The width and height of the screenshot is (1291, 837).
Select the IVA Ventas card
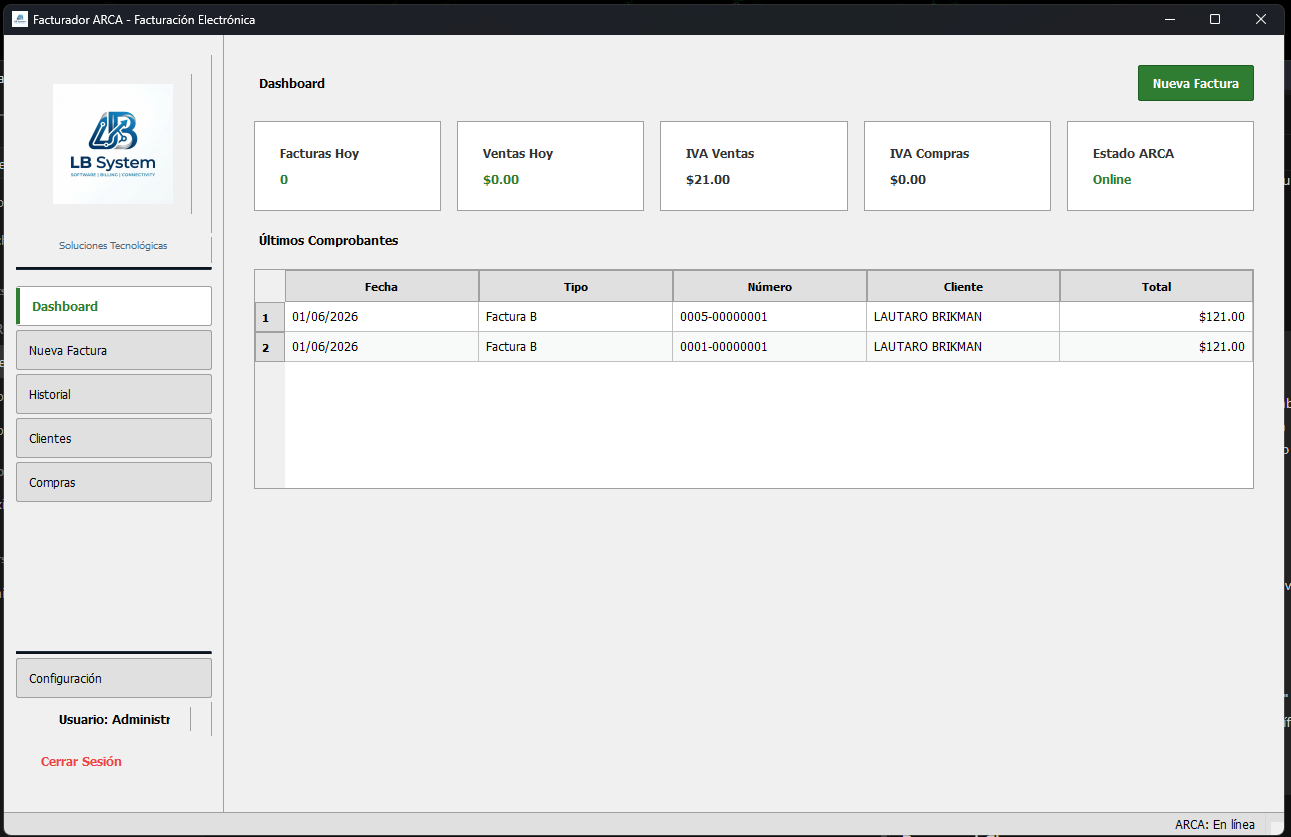(753, 166)
